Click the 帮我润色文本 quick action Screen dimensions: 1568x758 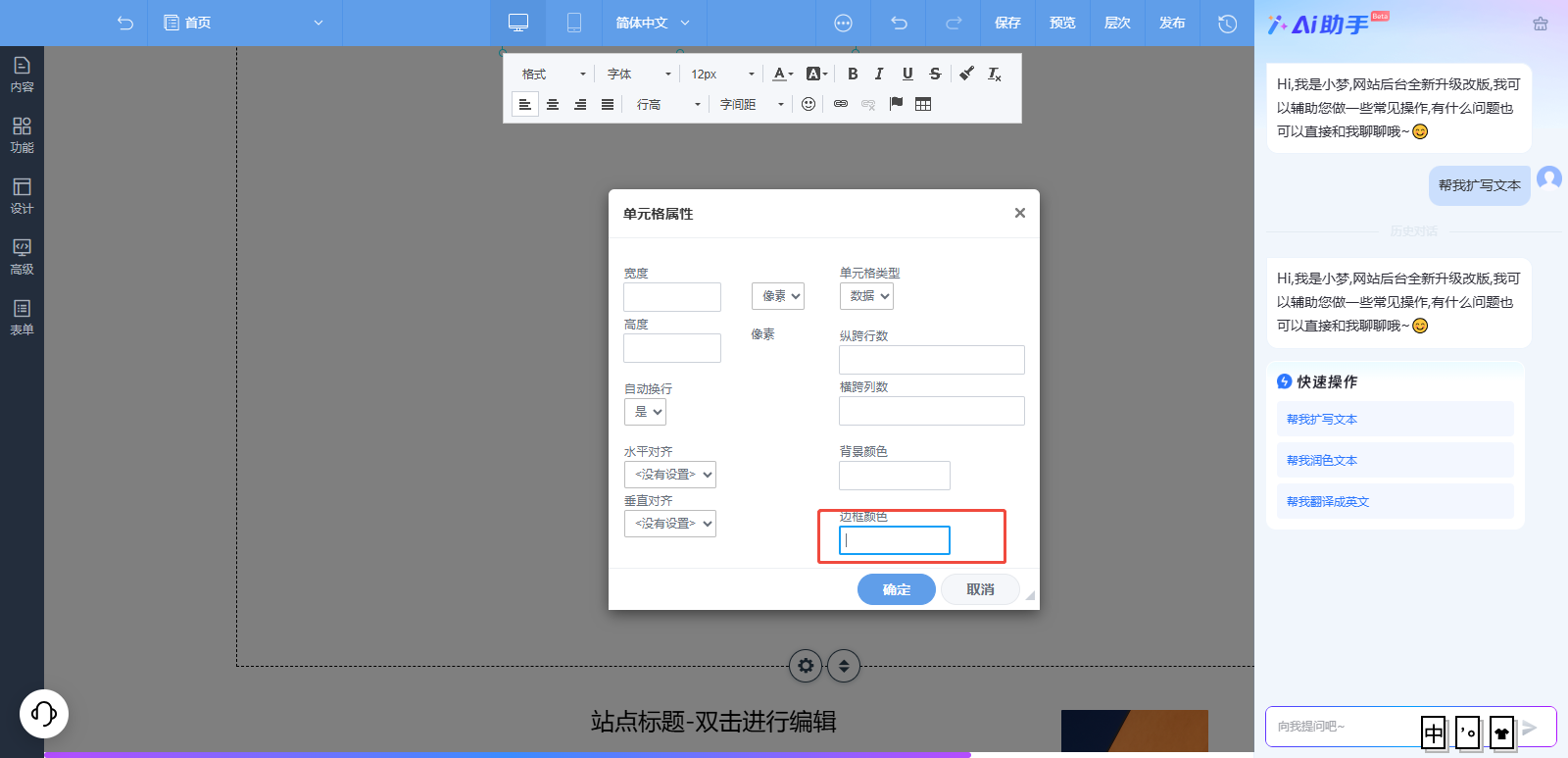[x=1322, y=461]
